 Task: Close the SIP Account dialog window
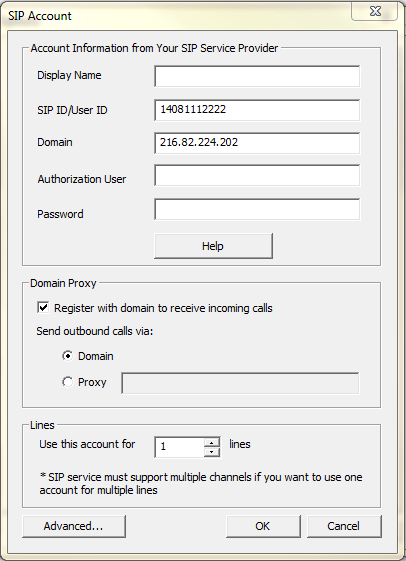[x=375, y=11]
